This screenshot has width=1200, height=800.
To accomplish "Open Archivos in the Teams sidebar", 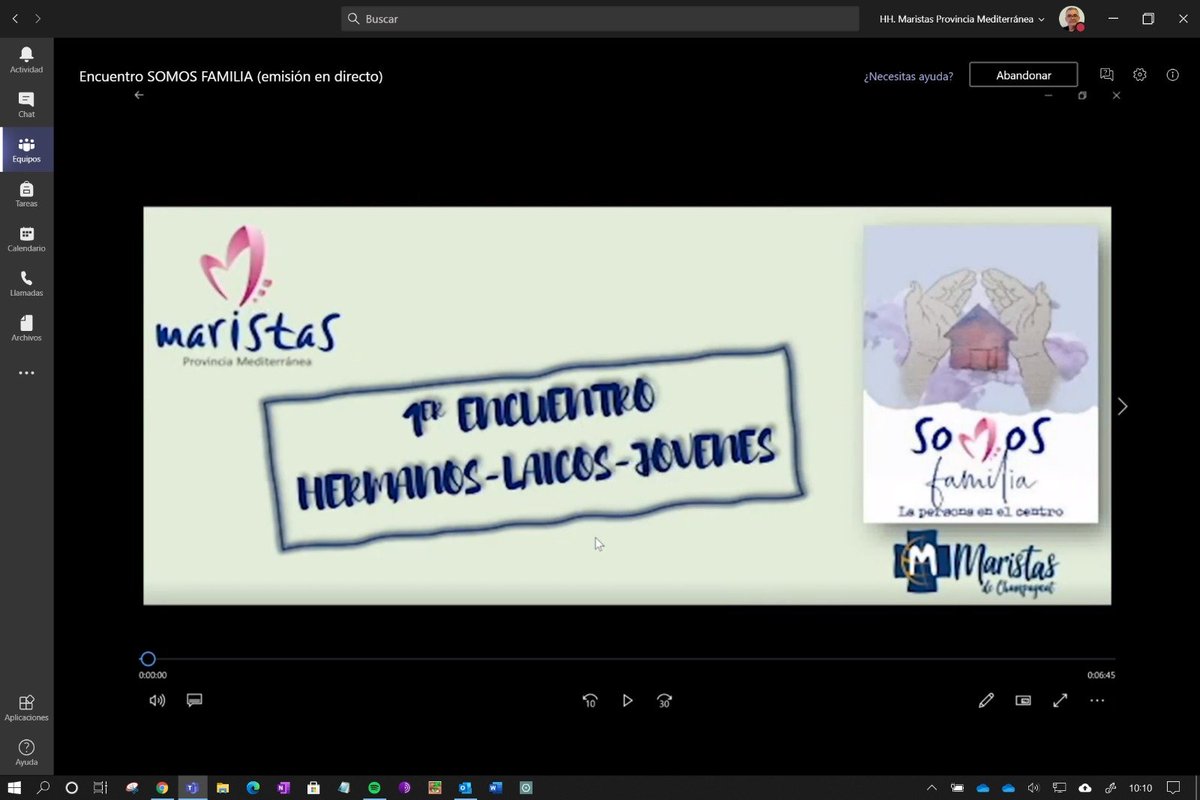I will [x=26, y=329].
